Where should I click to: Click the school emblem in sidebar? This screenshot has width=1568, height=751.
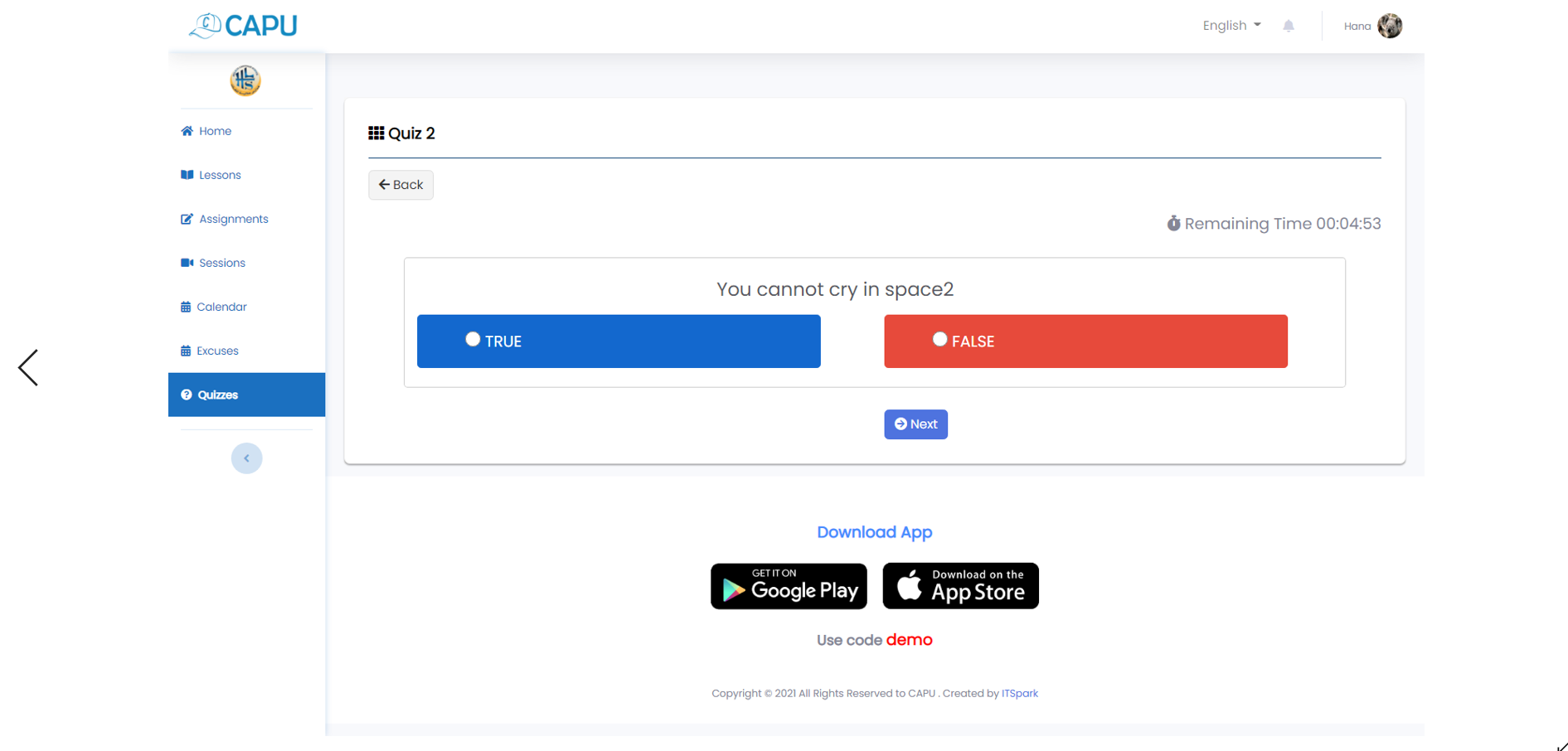tap(245, 80)
